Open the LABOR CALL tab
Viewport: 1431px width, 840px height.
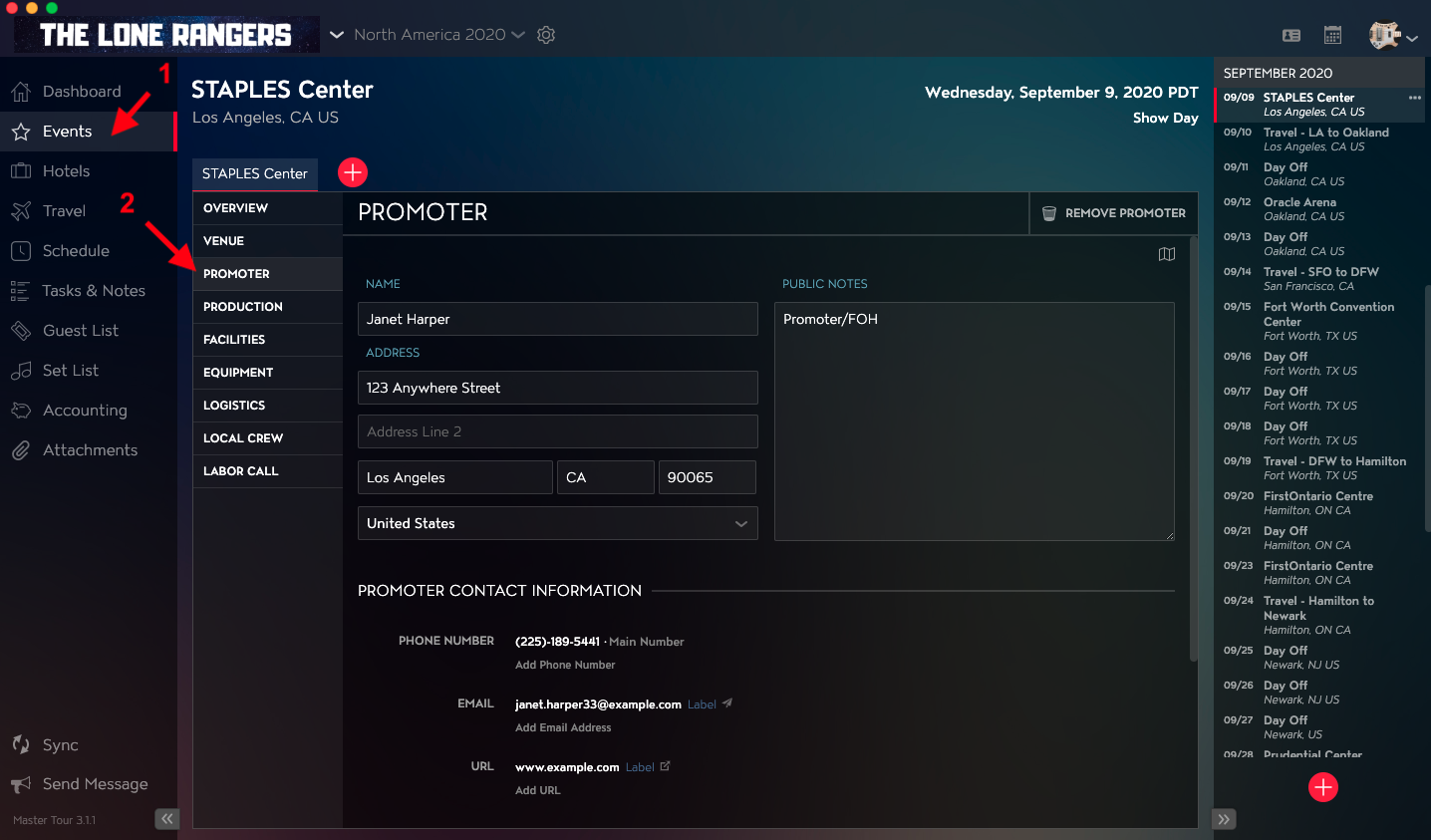click(x=267, y=471)
